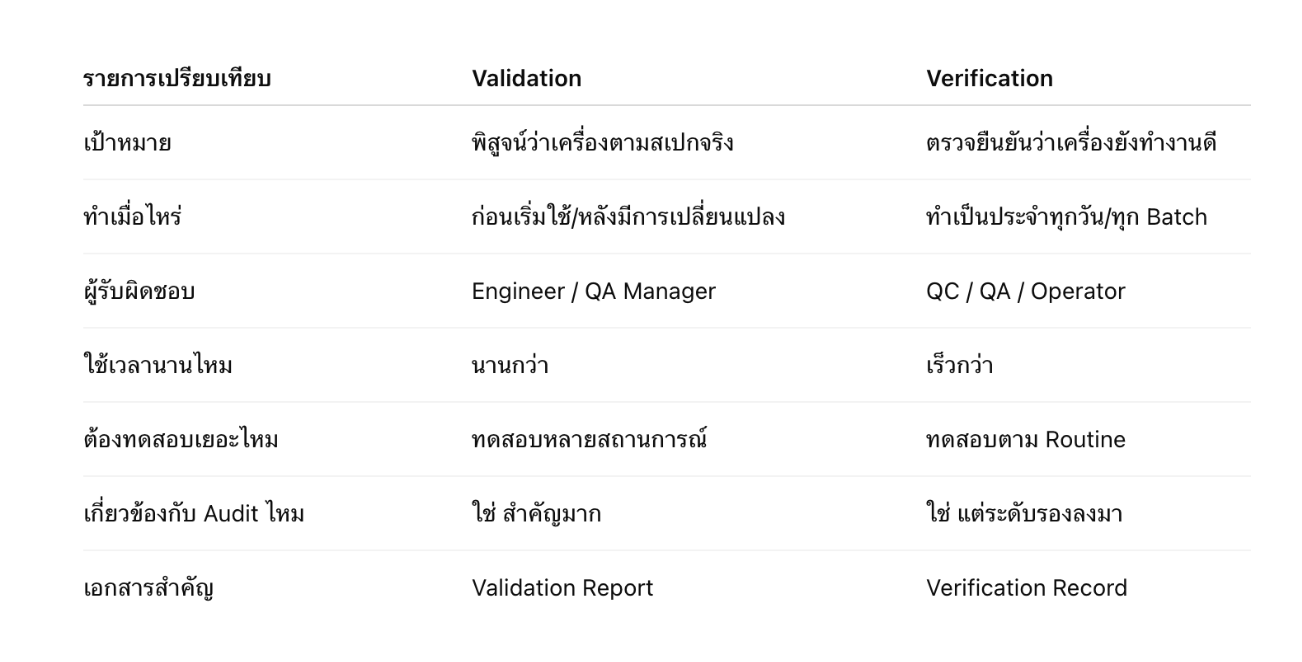Select the เป้าหมาย row label

[x=126, y=143]
